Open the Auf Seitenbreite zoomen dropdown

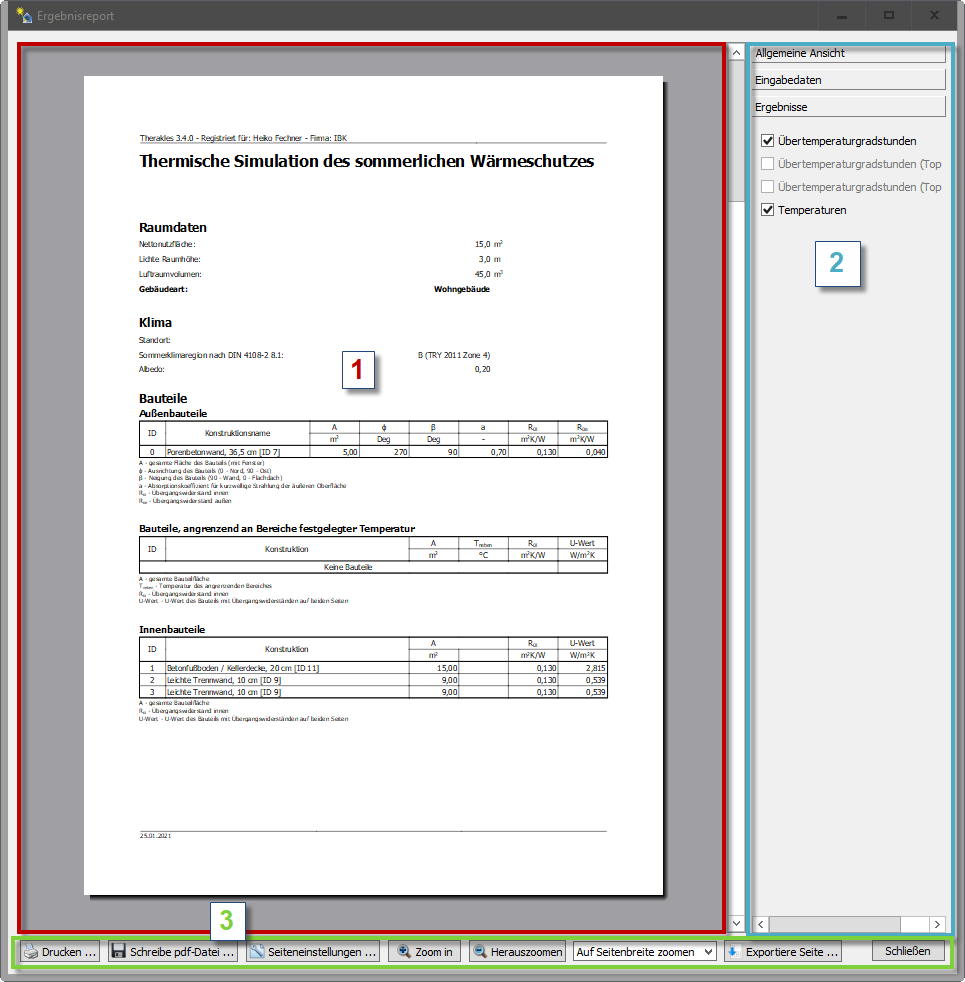click(644, 951)
